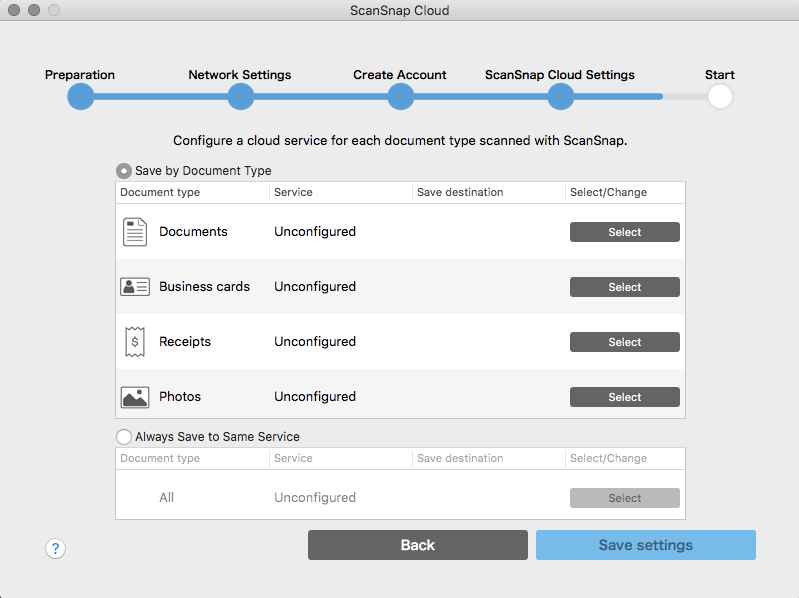Click the Photos row label
Image resolution: width=799 pixels, height=598 pixels.
[180, 397]
